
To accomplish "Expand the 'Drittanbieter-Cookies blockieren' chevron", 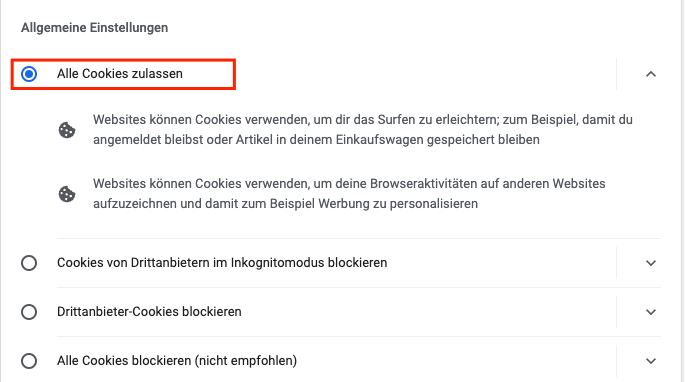I will coord(651,312).
